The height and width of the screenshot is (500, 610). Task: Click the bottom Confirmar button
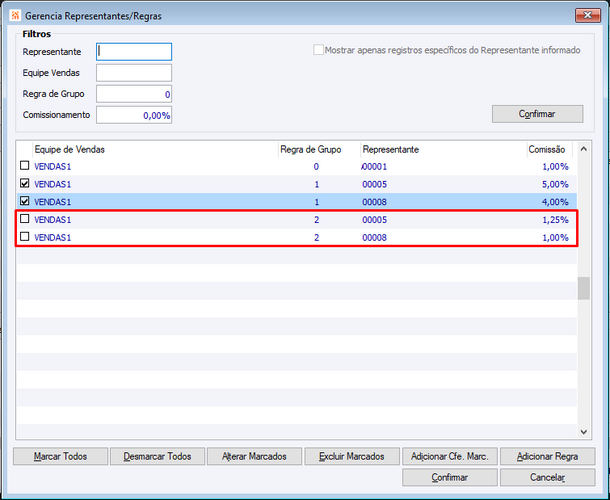pyautogui.click(x=450, y=477)
